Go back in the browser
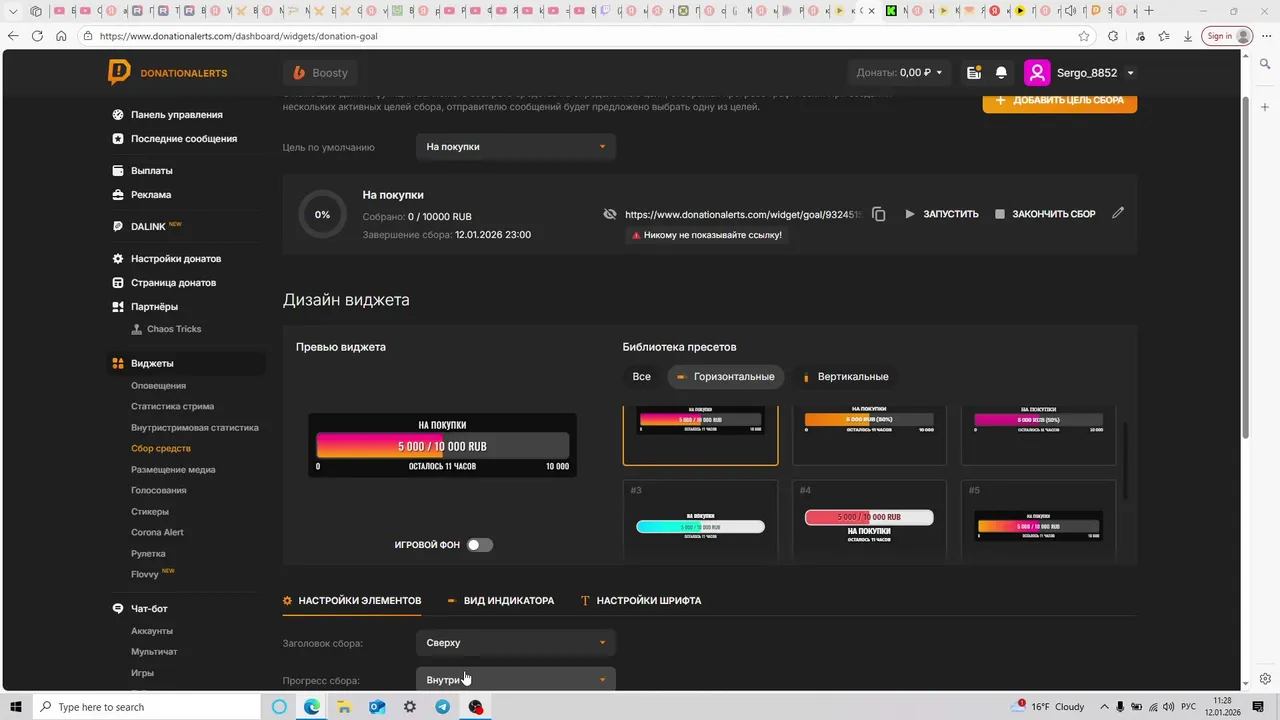This screenshot has width=1280, height=720. [13, 36]
